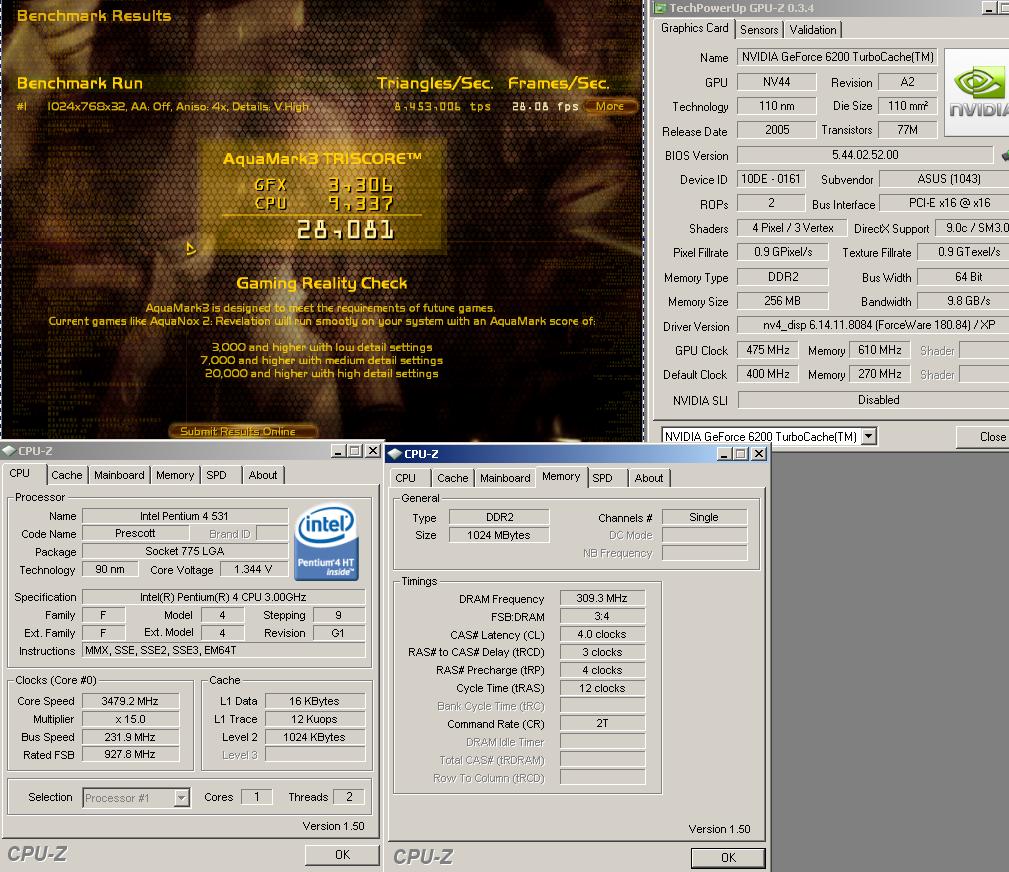Click Submit Results Online button

(x=243, y=431)
